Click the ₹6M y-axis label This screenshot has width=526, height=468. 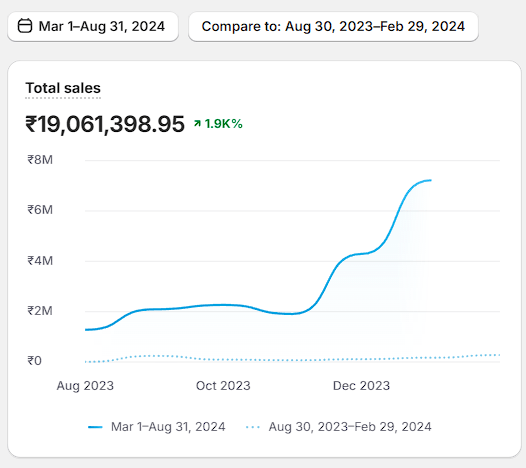(40, 210)
